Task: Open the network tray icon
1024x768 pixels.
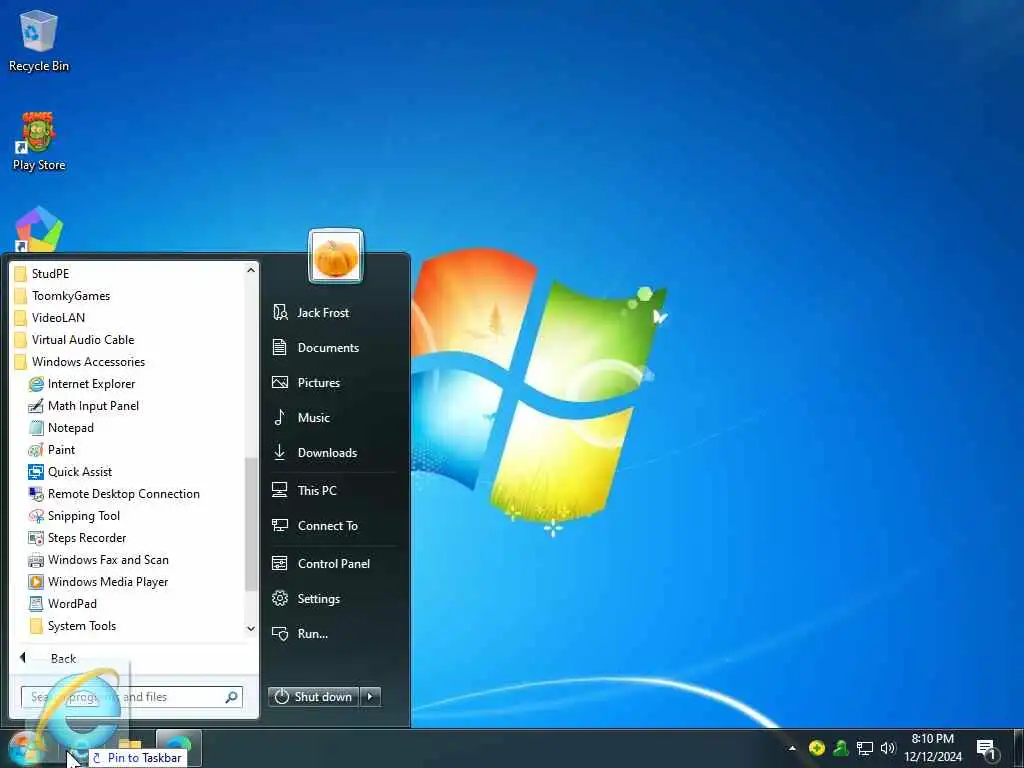Action: [865, 748]
